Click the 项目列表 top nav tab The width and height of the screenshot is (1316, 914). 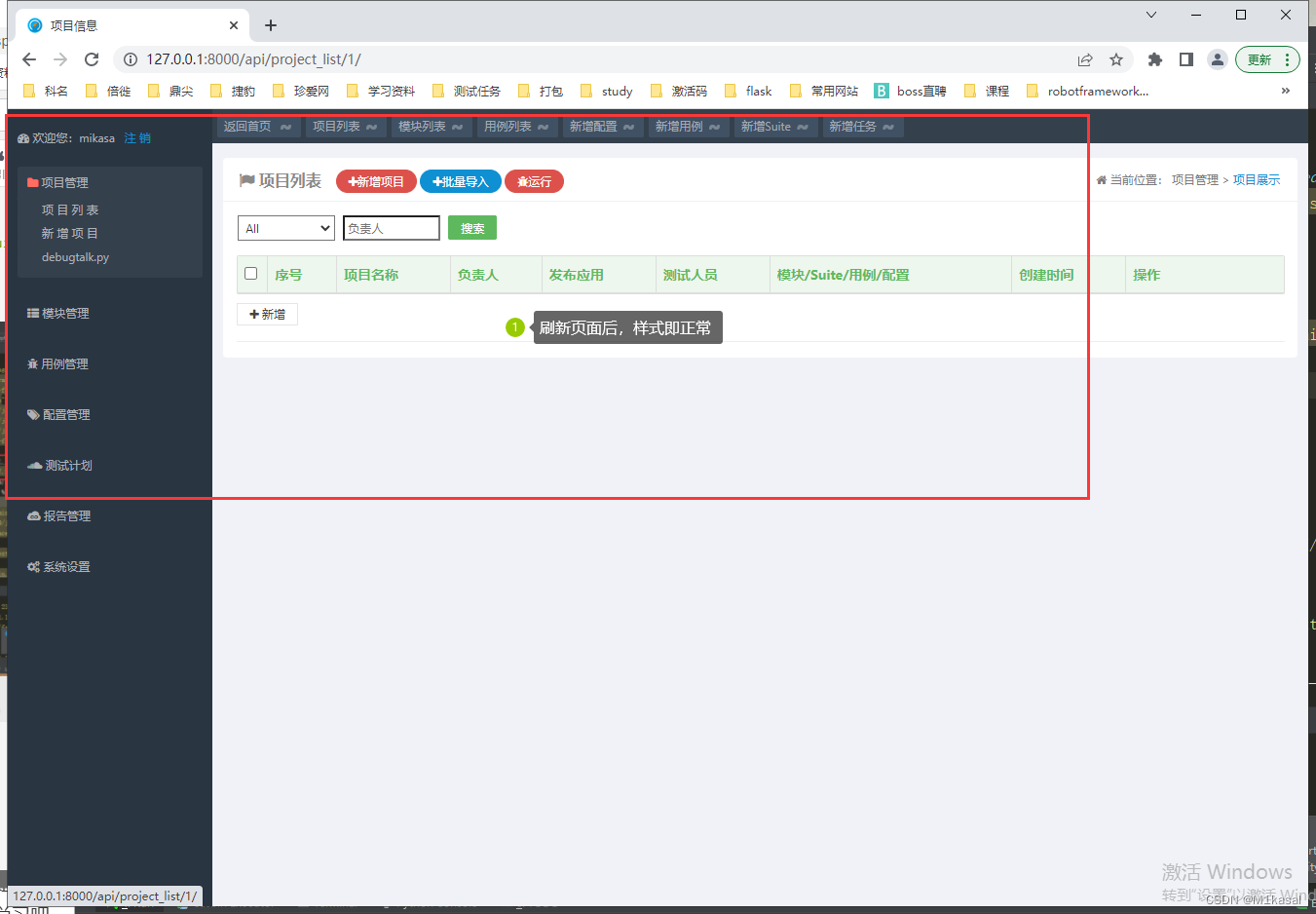tap(345, 127)
